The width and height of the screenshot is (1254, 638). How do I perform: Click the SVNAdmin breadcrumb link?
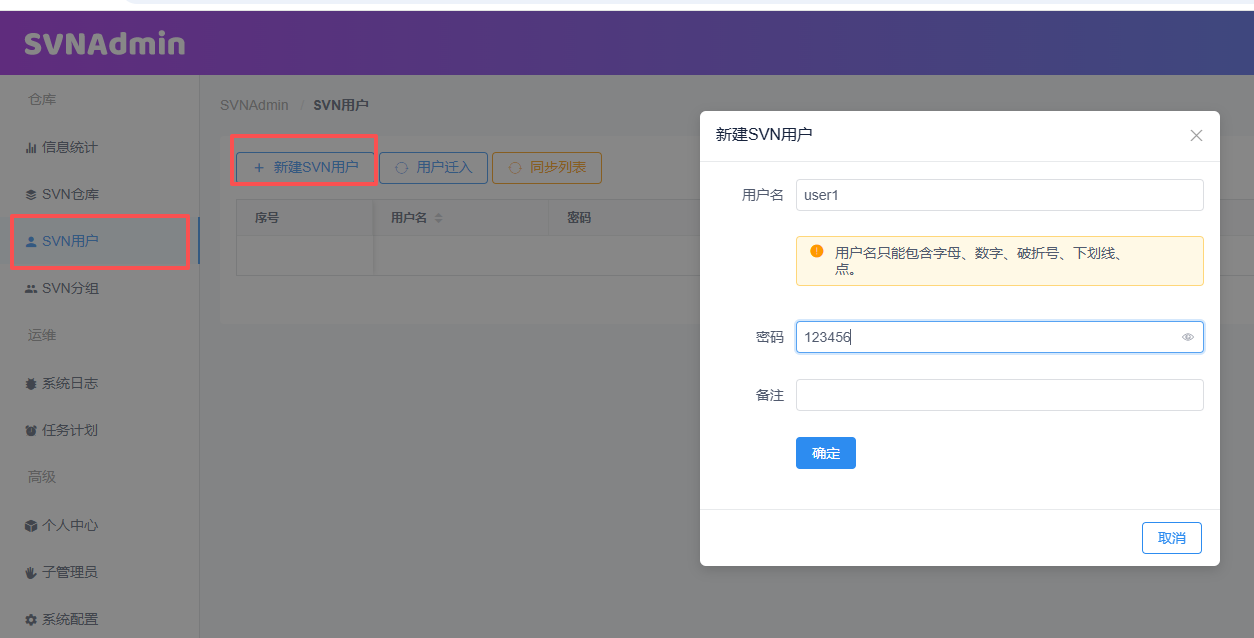tap(254, 105)
